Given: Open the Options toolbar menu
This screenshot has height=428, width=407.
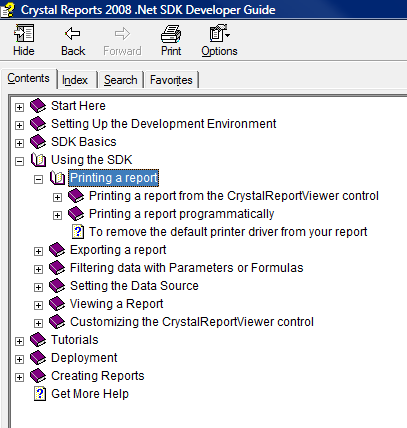Looking at the screenshot, I should (x=220, y=33).
